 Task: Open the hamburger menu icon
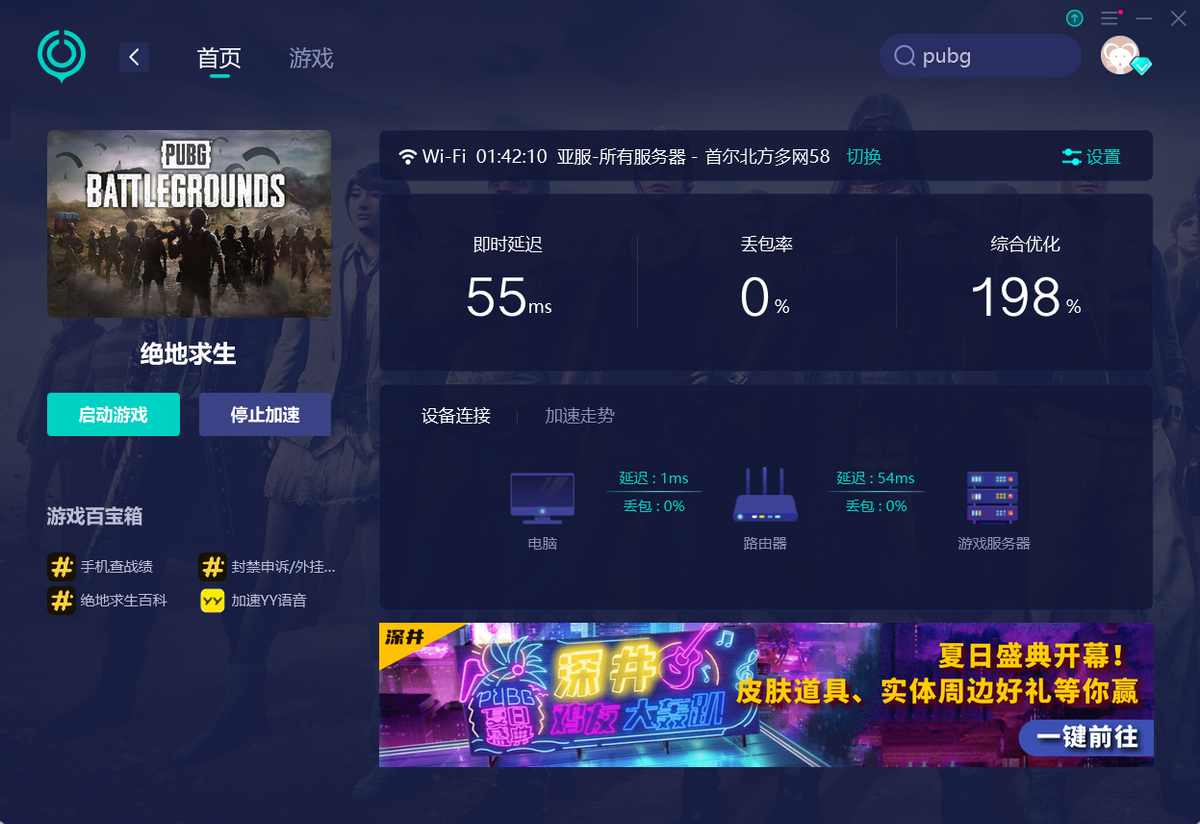tap(1109, 18)
